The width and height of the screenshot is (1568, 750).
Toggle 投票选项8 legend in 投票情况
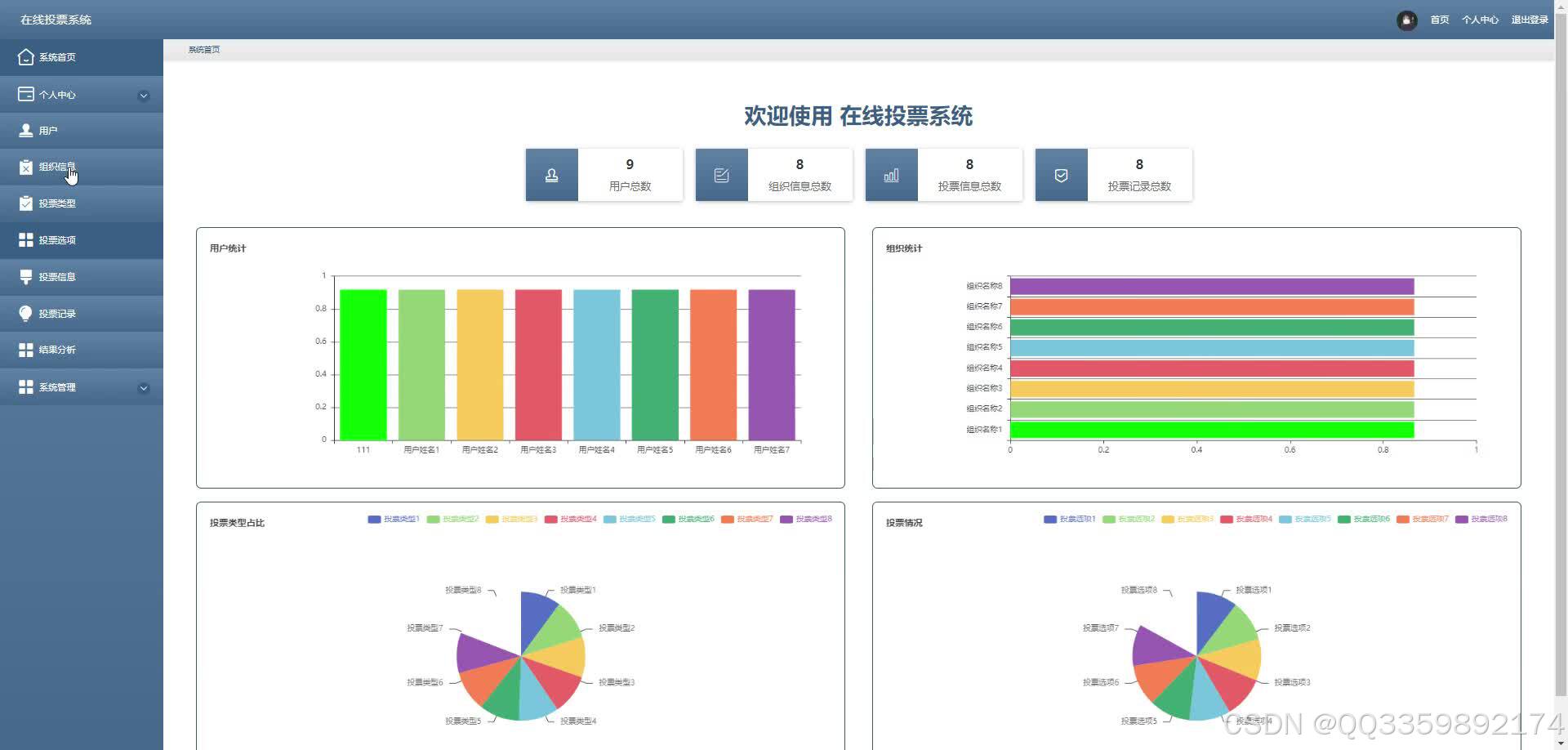pyautogui.click(x=1481, y=519)
